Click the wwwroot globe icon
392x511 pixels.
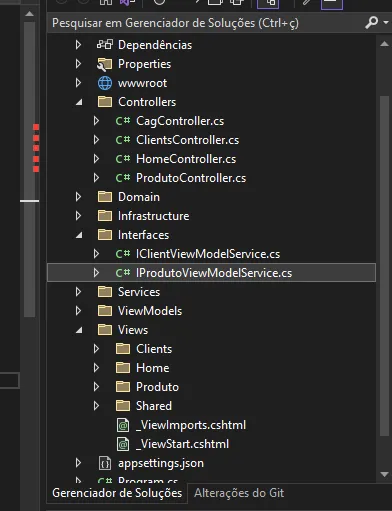[105, 83]
